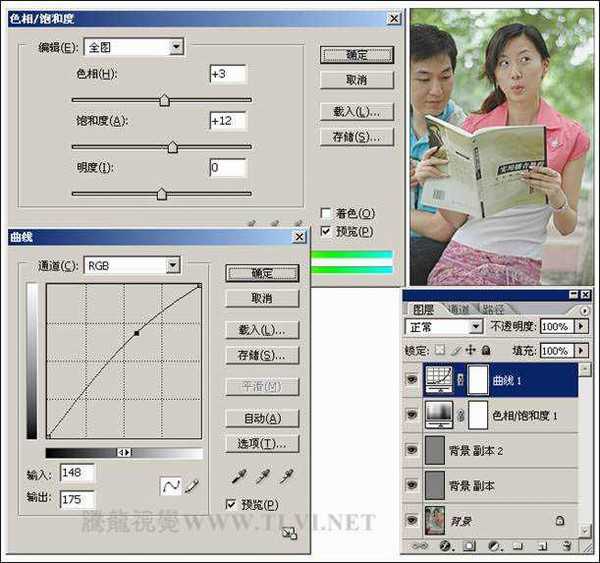Screen dimensions: 600x563
Task: Hide the 曲线 1 layer visibility eye
Action: pos(412,378)
